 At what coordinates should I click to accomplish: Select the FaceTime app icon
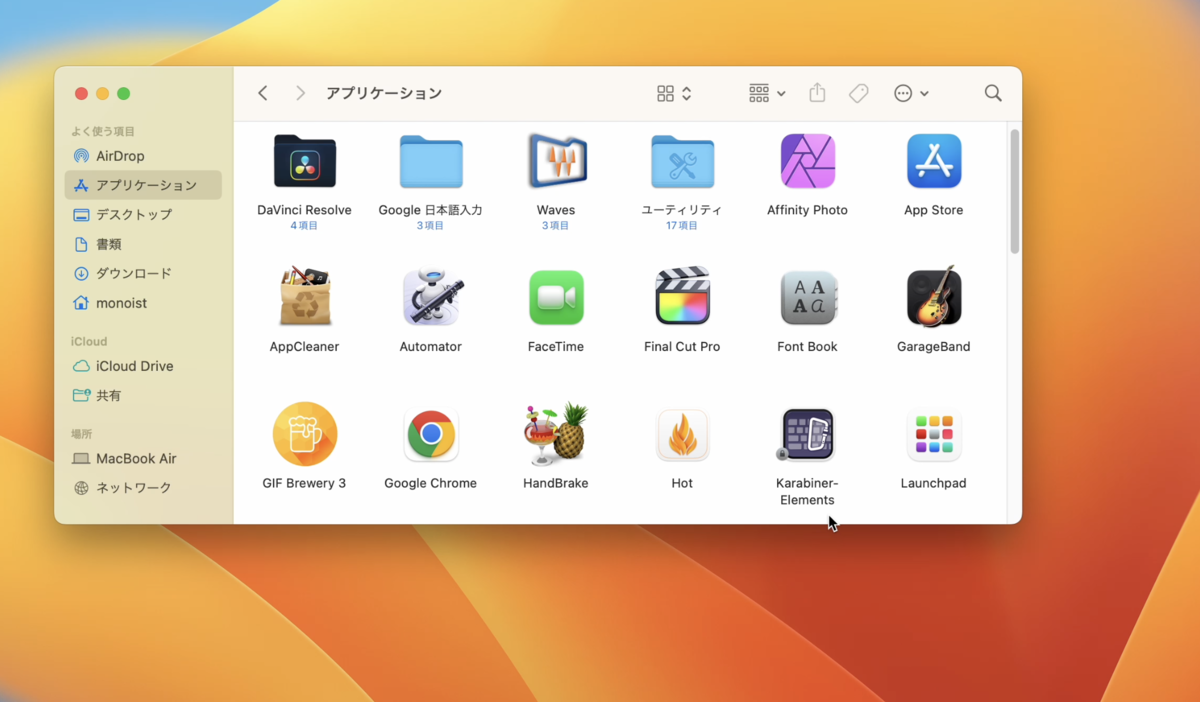(556, 297)
